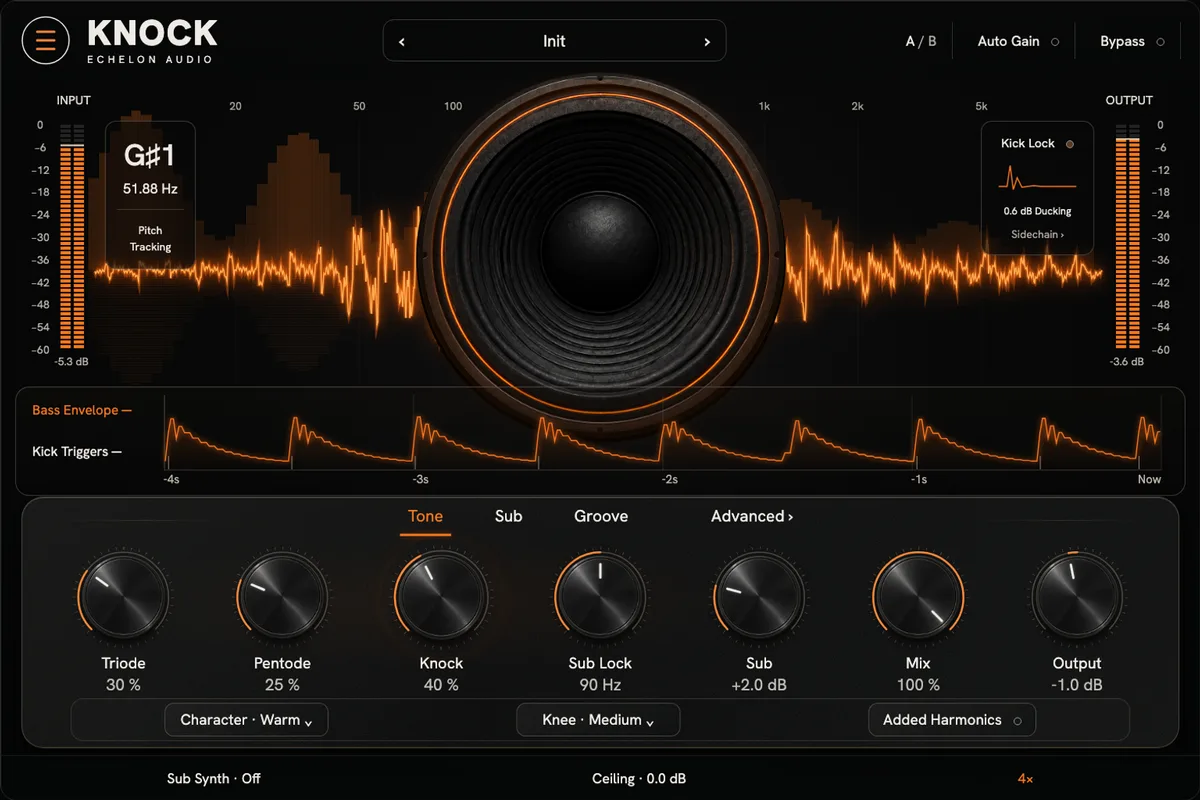This screenshot has width=1200, height=800.
Task: Click the output meter -3.6 dB reading
Action: 1127,361
